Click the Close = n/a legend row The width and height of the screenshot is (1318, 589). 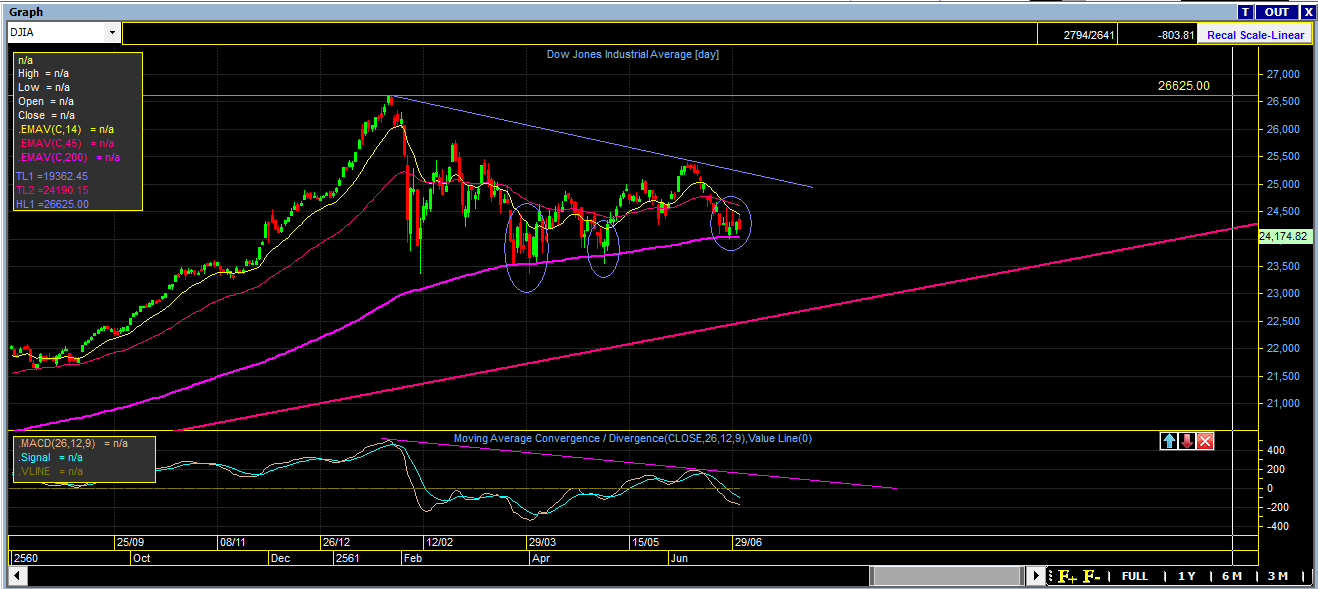tap(46, 115)
